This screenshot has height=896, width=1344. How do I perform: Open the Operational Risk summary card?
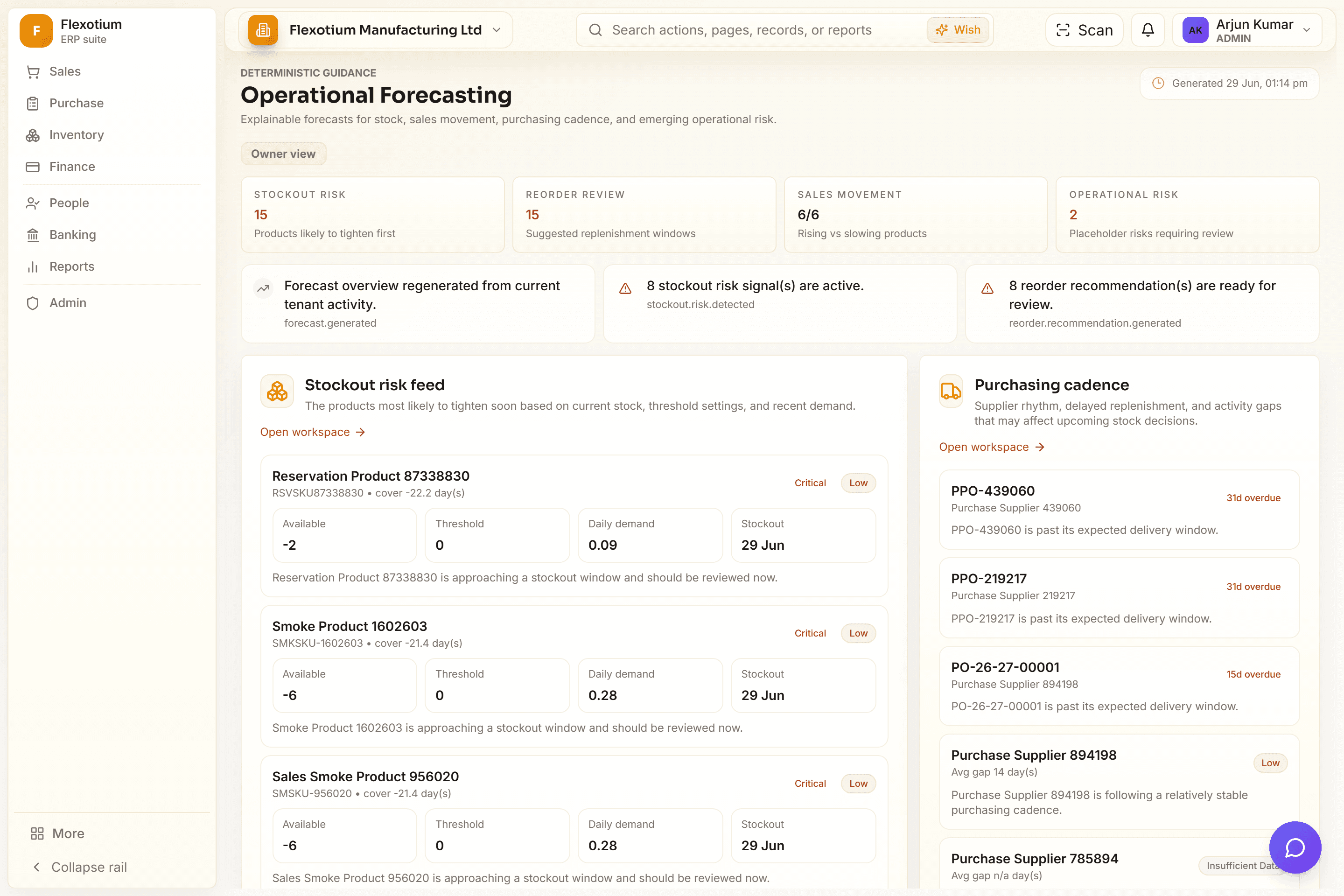point(1187,215)
